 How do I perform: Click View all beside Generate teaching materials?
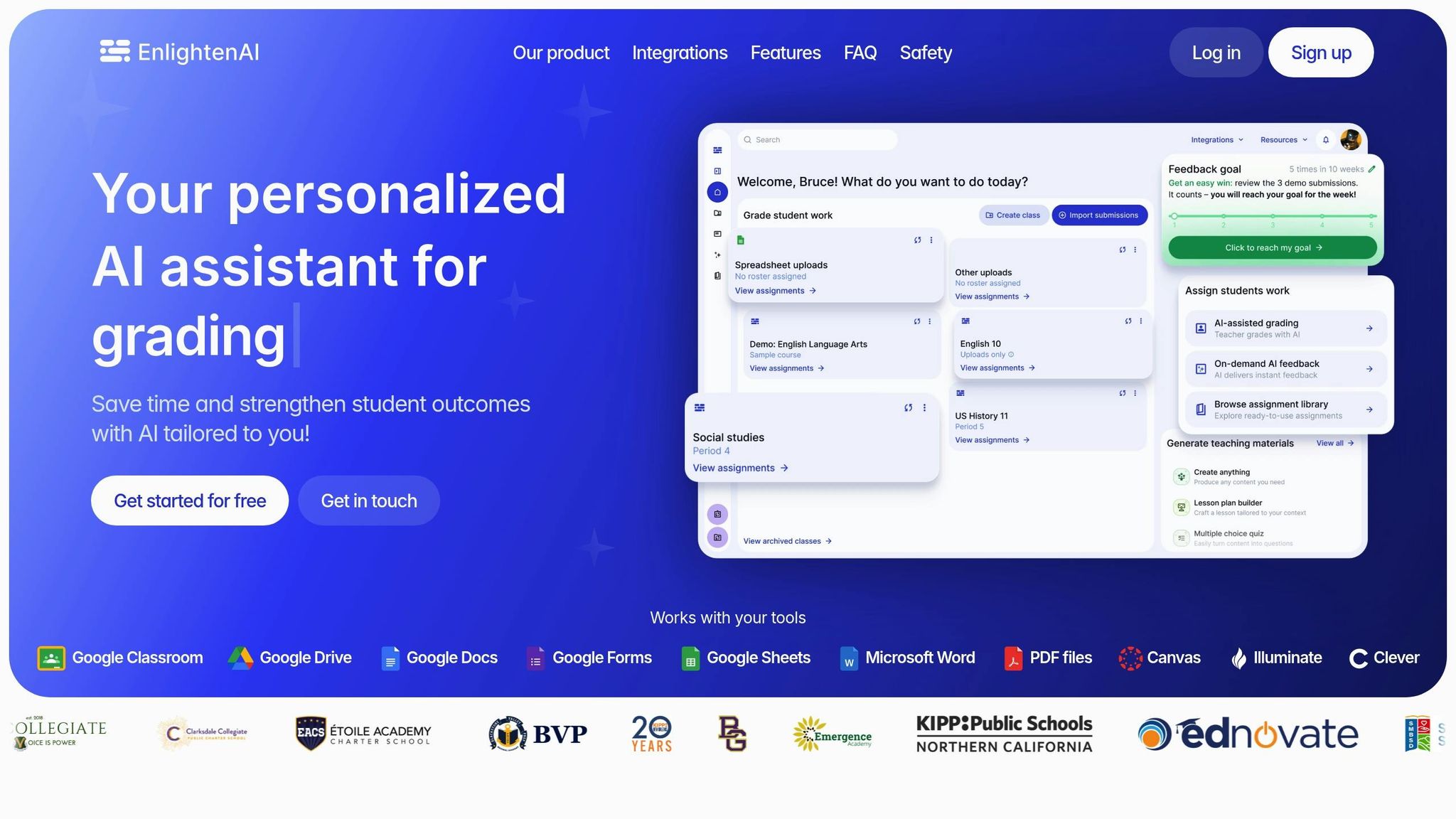pos(1334,444)
